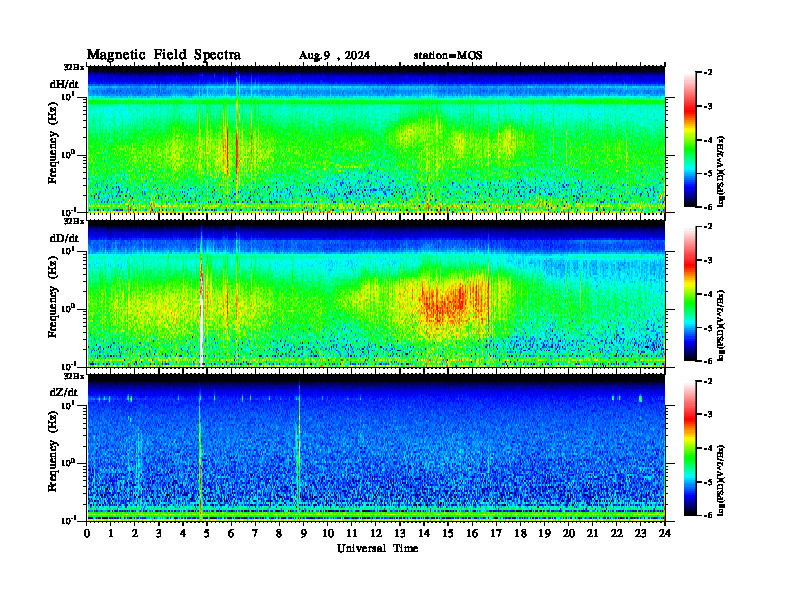Click hour "17" on Universal Time axis
The width and height of the screenshot is (792, 612).
[496, 533]
